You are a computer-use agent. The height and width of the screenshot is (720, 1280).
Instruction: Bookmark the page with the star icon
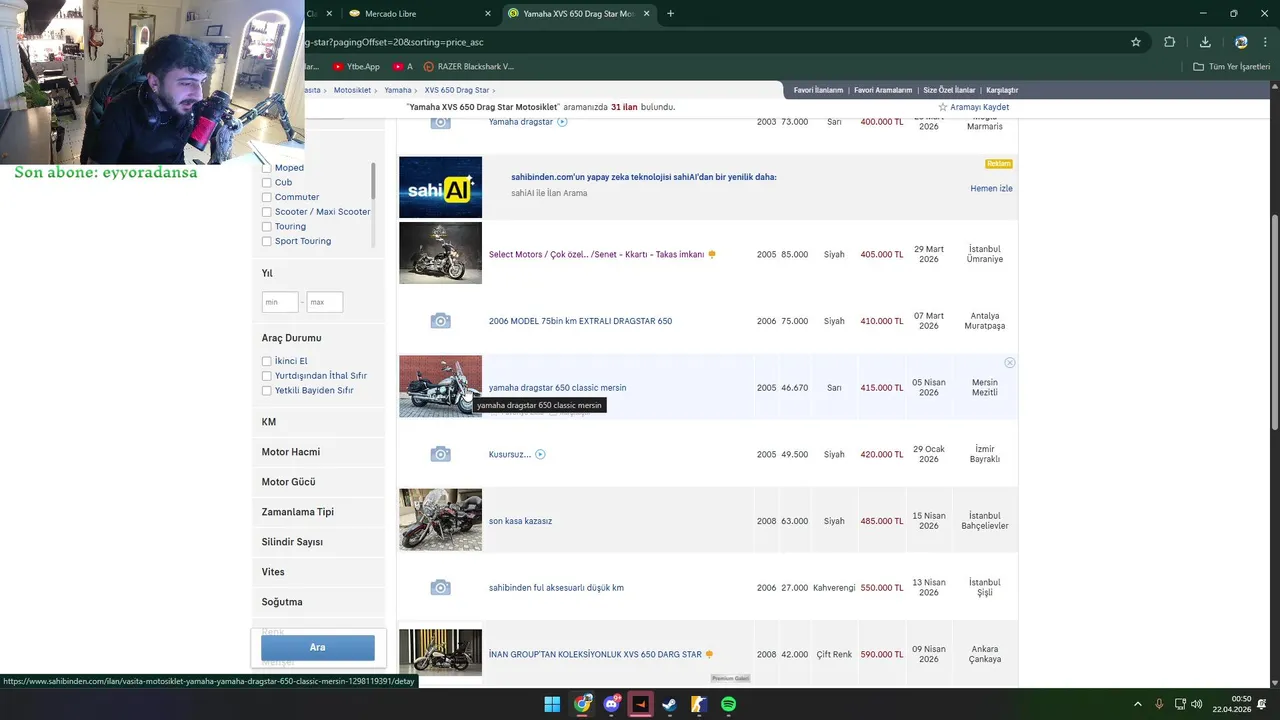[1136, 42]
